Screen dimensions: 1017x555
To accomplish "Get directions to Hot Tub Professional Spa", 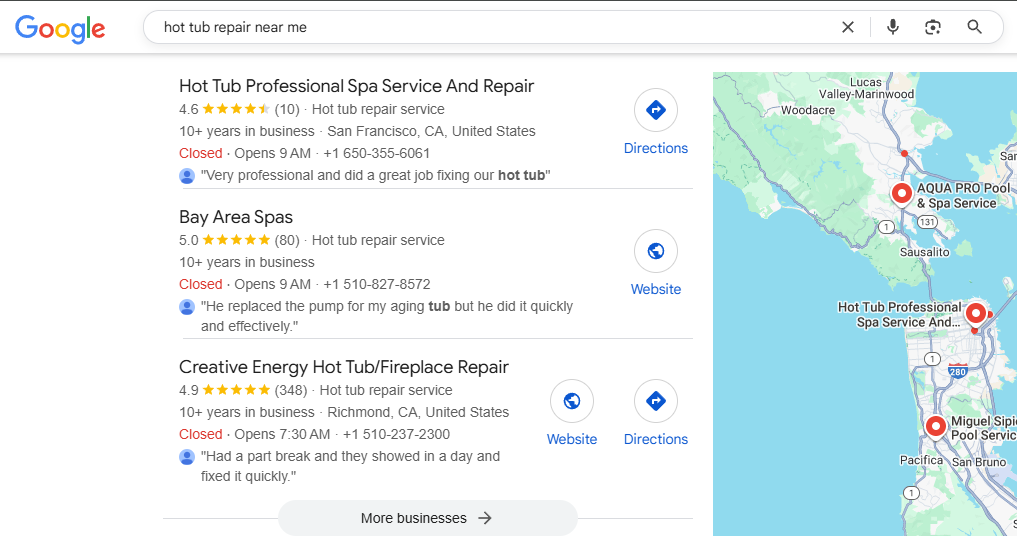I will click(656, 110).
